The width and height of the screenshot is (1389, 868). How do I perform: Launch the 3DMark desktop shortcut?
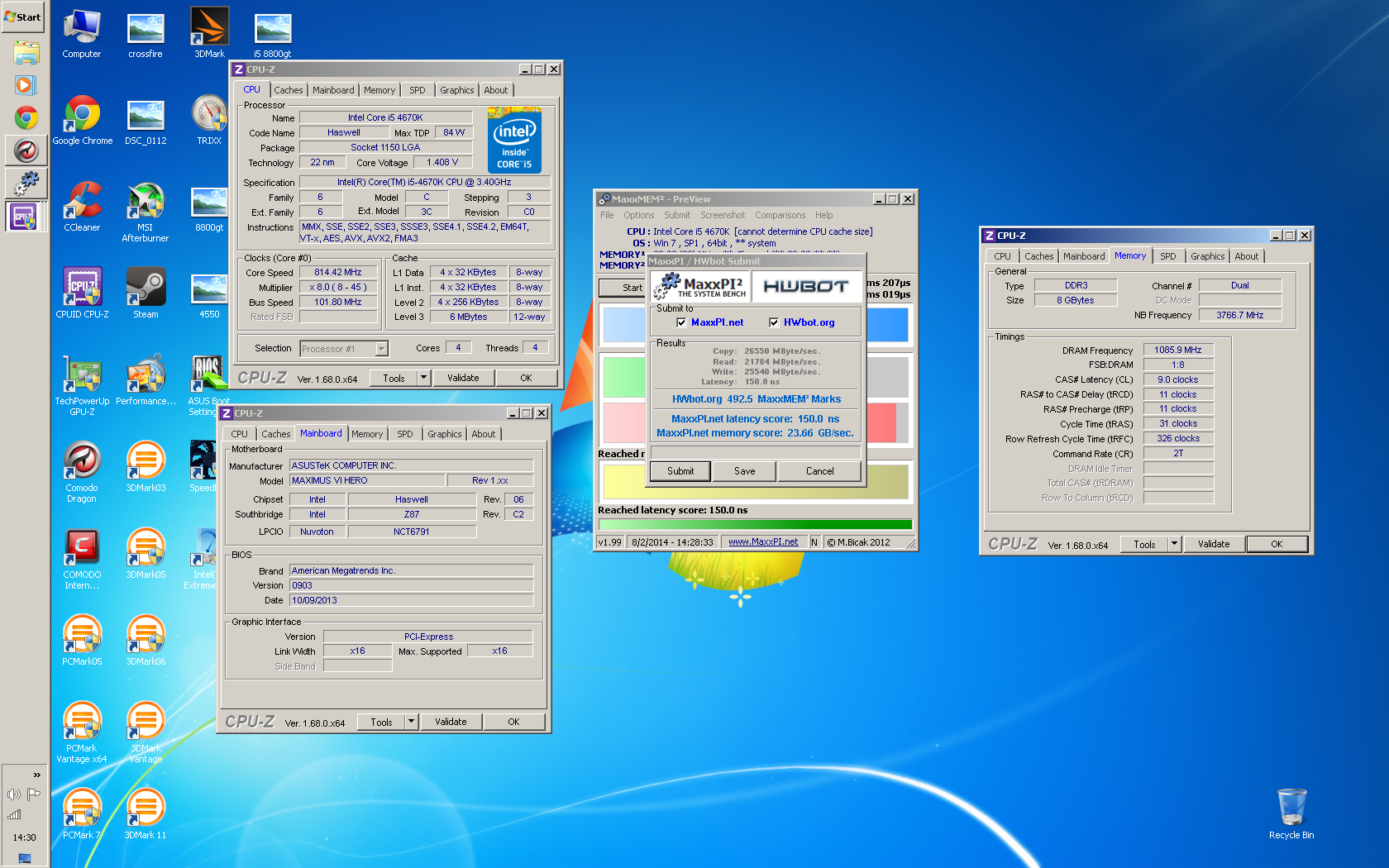click(209, 33)
